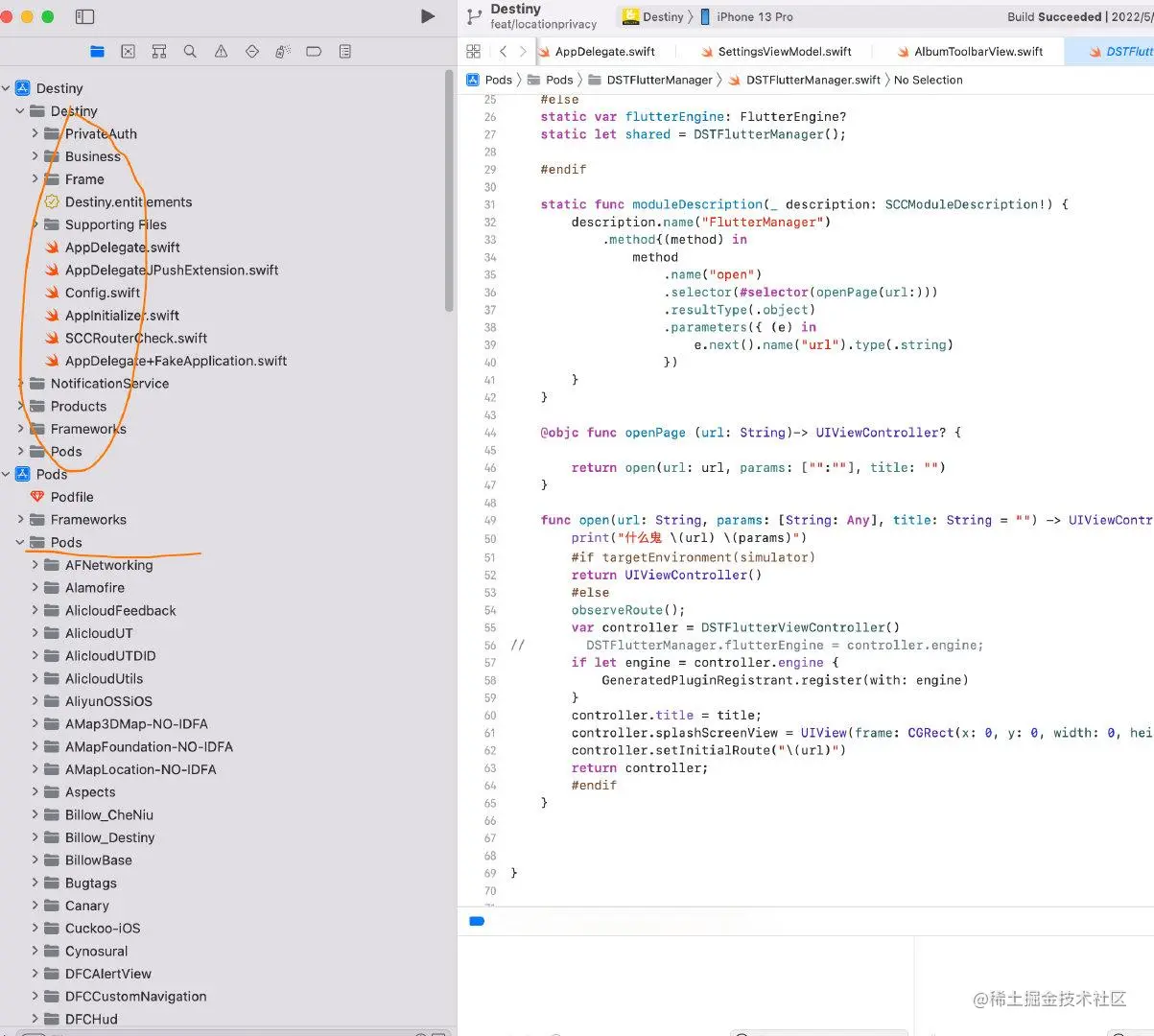Screen dimensions: 1154x1036
Task: Choose the iPhone 13 Pro destination
Action: [746, 16]
